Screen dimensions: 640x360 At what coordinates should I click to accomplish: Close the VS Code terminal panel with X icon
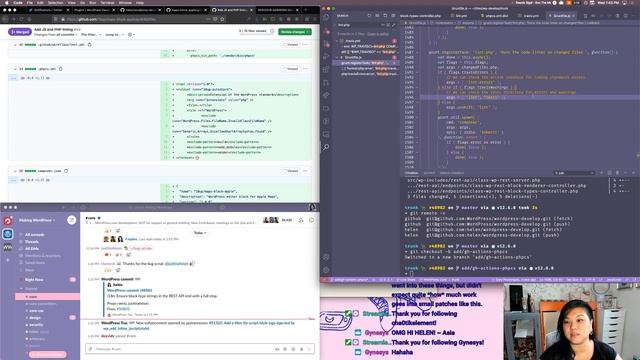click(x=633, y=173)
